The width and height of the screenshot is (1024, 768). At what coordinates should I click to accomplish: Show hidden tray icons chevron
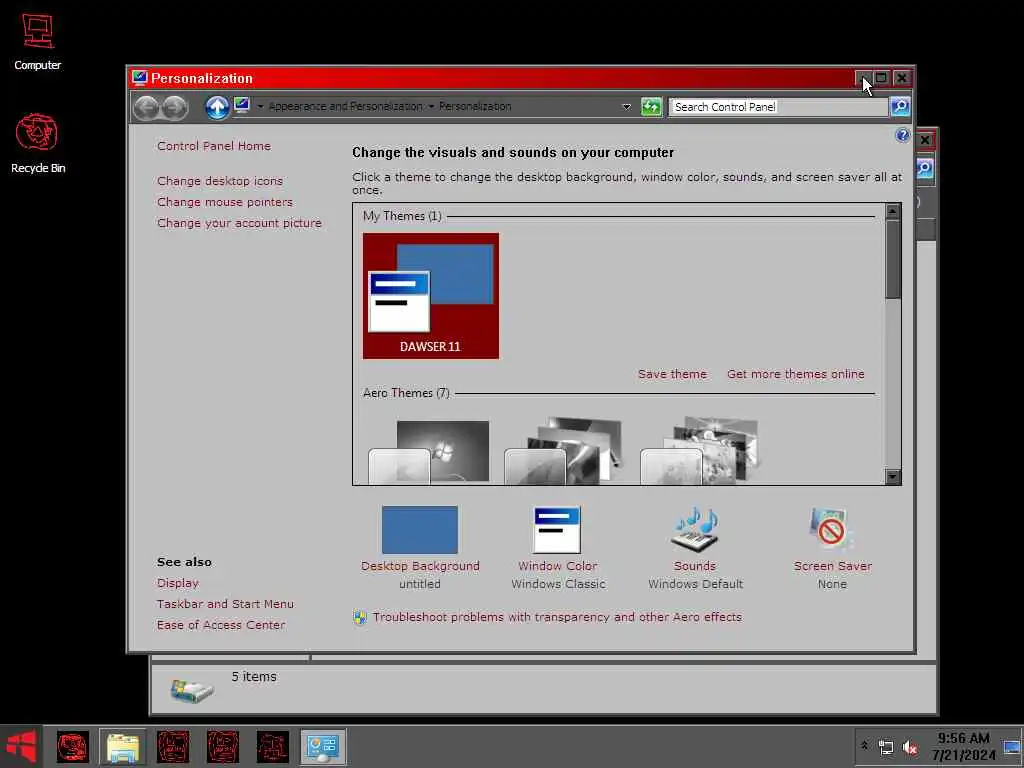tap(865, 746)
